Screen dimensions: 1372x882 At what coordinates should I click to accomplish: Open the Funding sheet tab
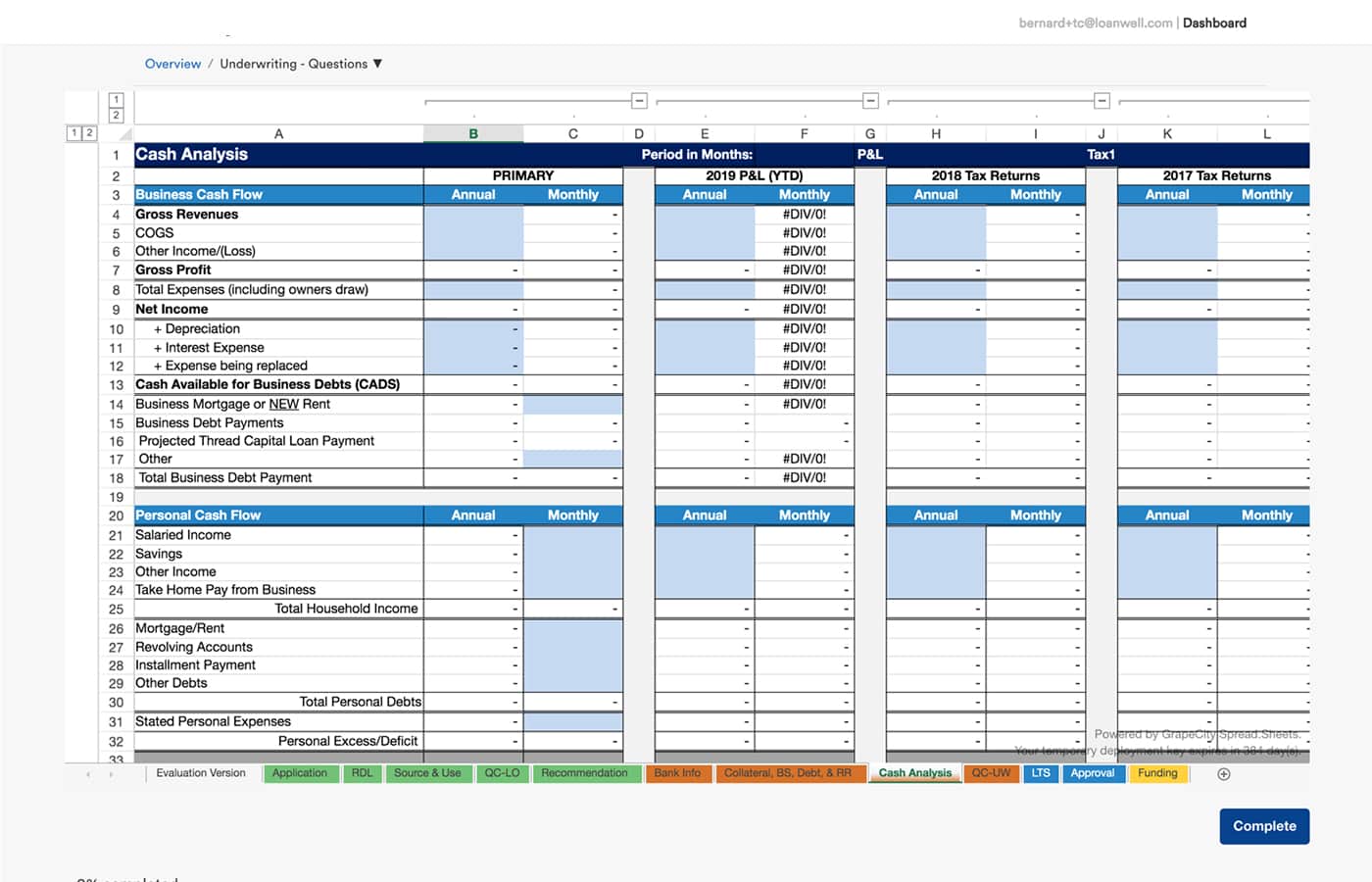(x=1158, y=773)
